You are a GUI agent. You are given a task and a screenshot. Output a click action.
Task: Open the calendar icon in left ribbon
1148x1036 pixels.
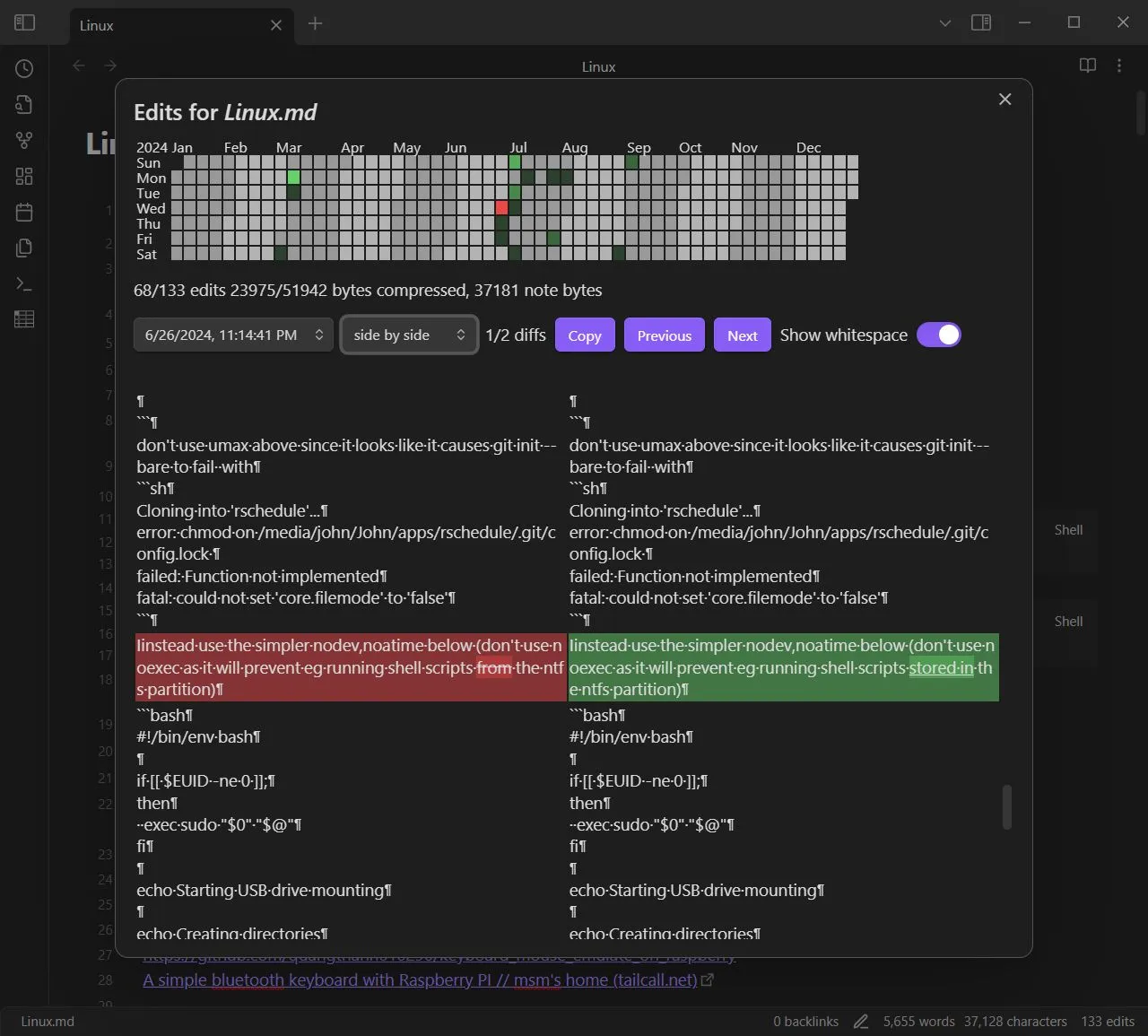24,212
